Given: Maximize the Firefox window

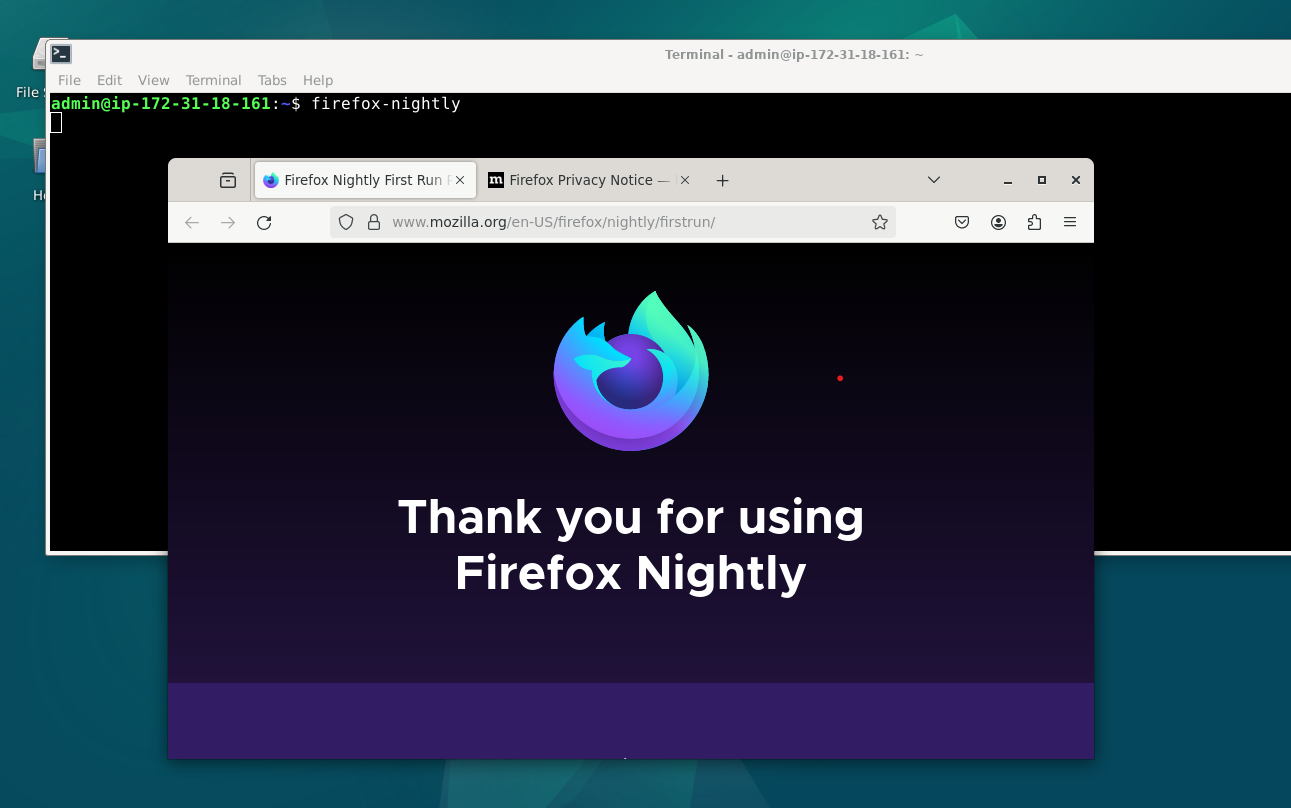Looking at the screenshot, I should click(1042, 180).
